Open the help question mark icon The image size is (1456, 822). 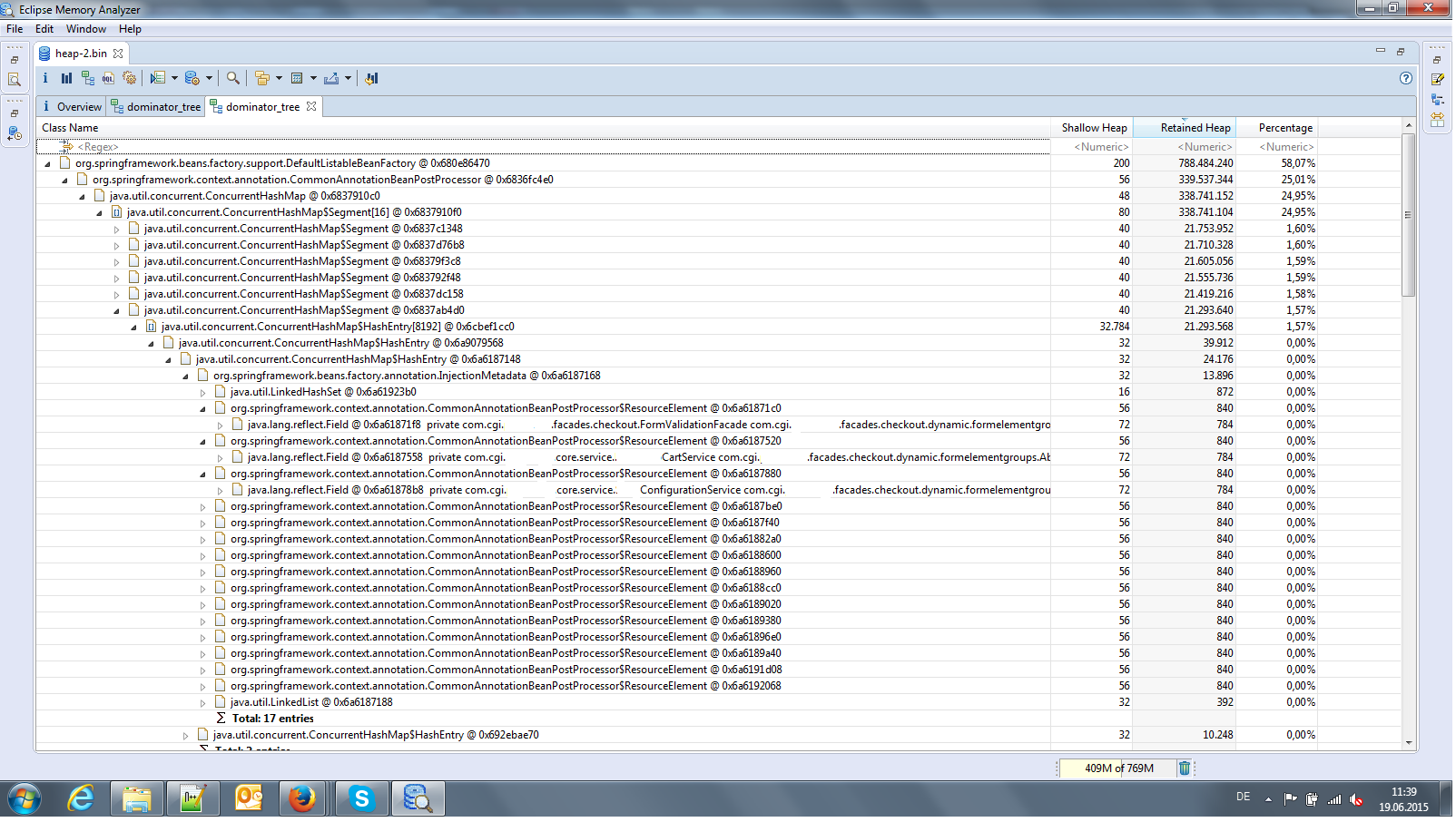1406,78
